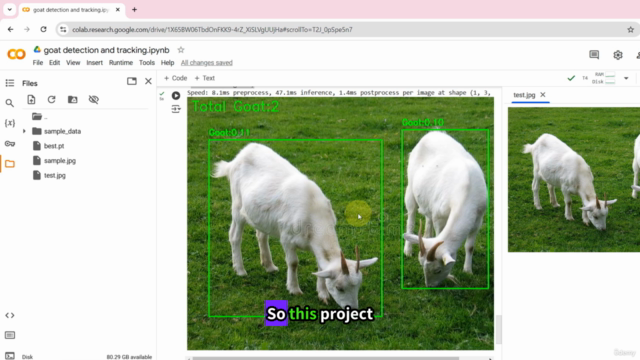Click the Colab logo
The image size is (640, 360).
tap(16, 54)
